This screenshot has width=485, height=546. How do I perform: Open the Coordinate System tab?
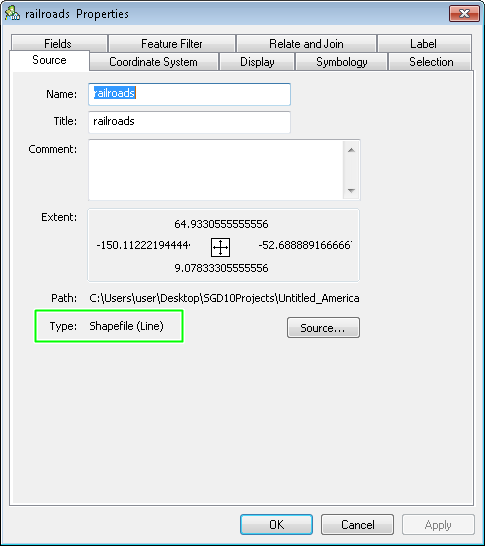[x=154, y=62]
